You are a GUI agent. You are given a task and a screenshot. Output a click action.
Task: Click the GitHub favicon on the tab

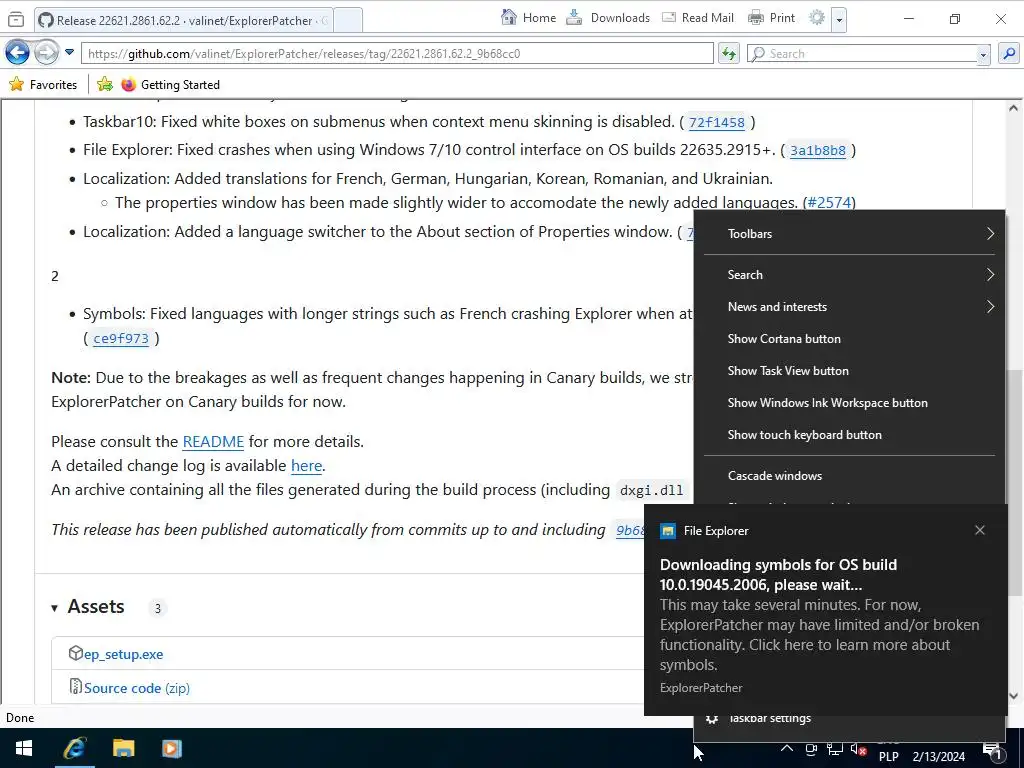pos(46,20)
